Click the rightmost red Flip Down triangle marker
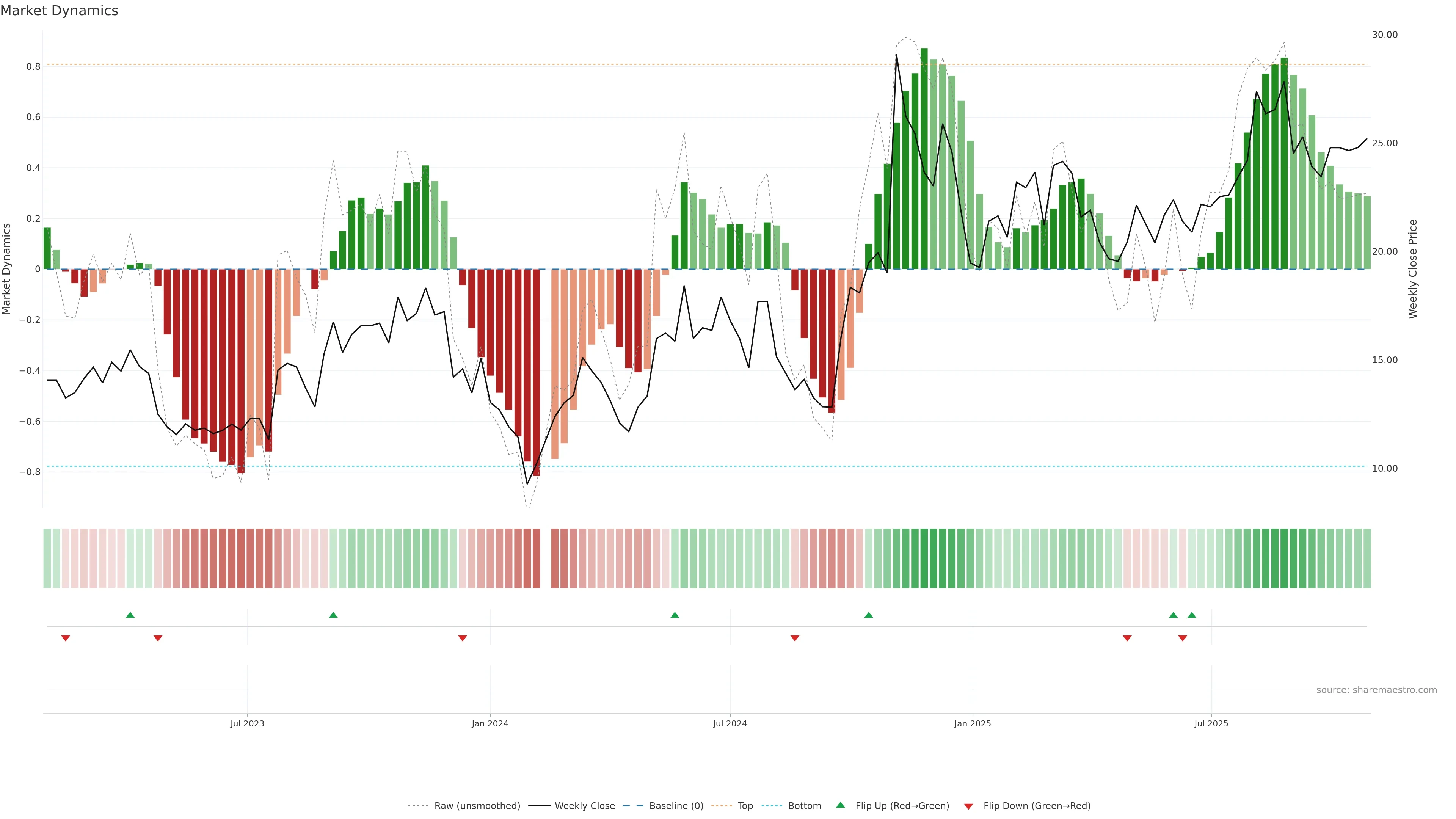This screenshot has height=819, width=1456. pyautogui.click(x=1183, y=638)
